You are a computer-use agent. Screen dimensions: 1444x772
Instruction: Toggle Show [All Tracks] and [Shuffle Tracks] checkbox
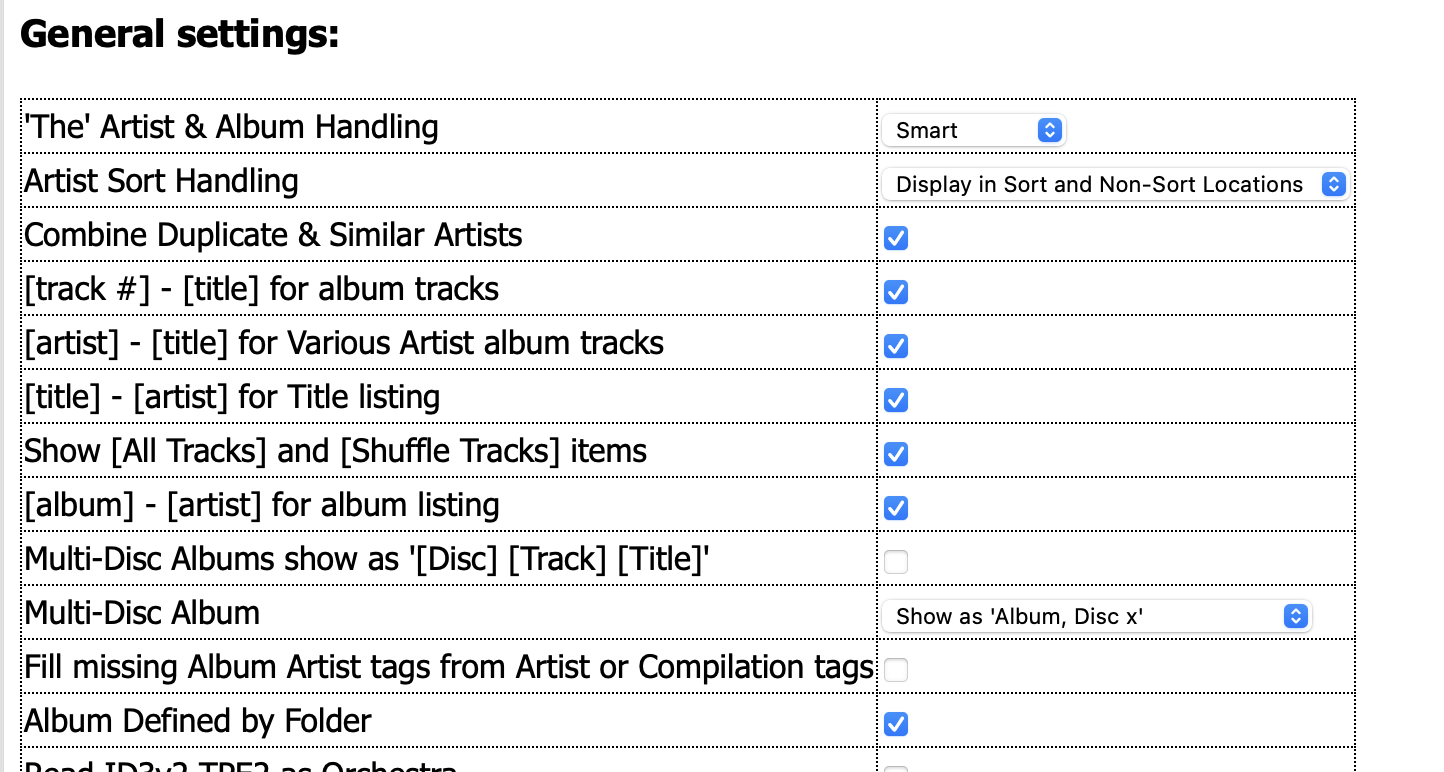pos(896,454)
